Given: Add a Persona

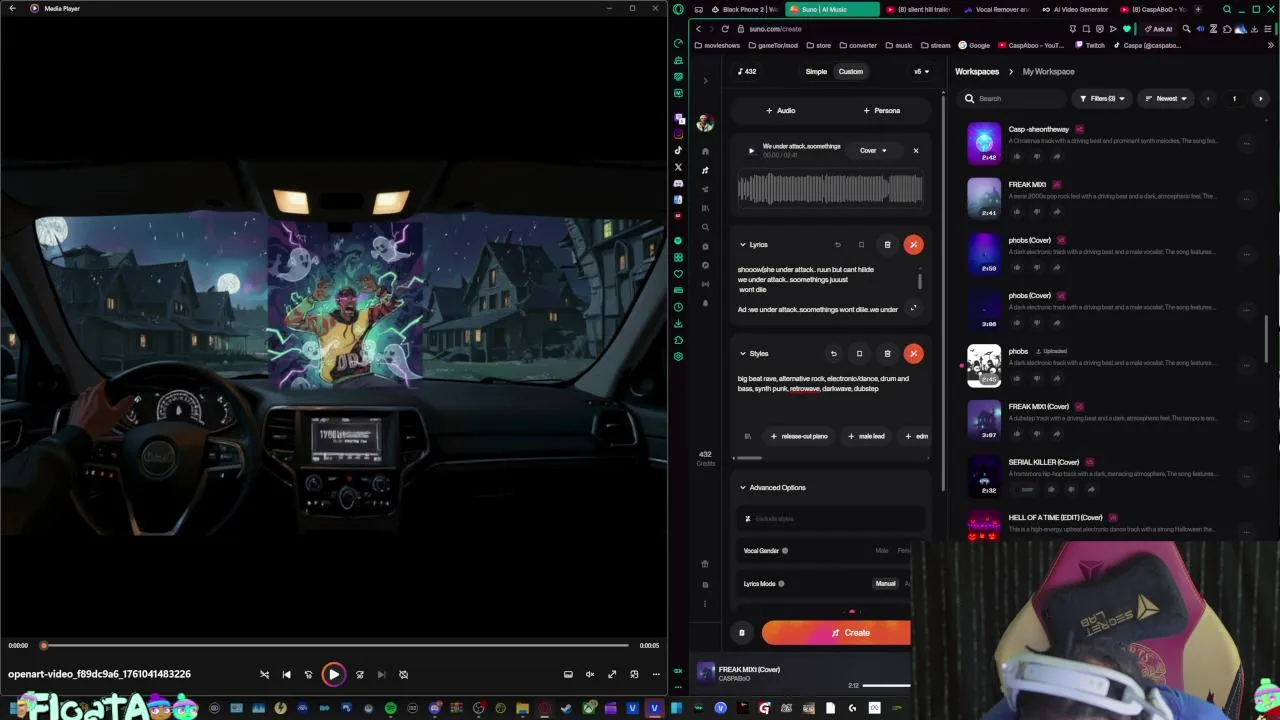Looking at the screenshot, I should pos(881,110).
